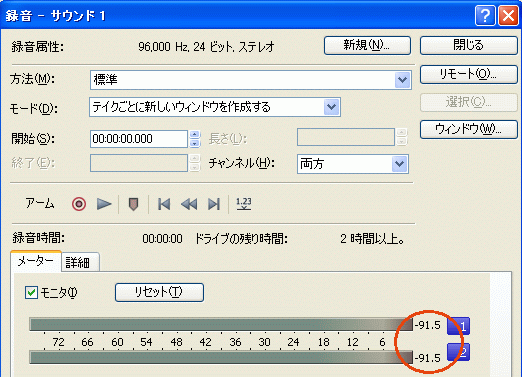Click the ウィンドウ(W)... button
The image size is (522, 377).
pos(468,129)
